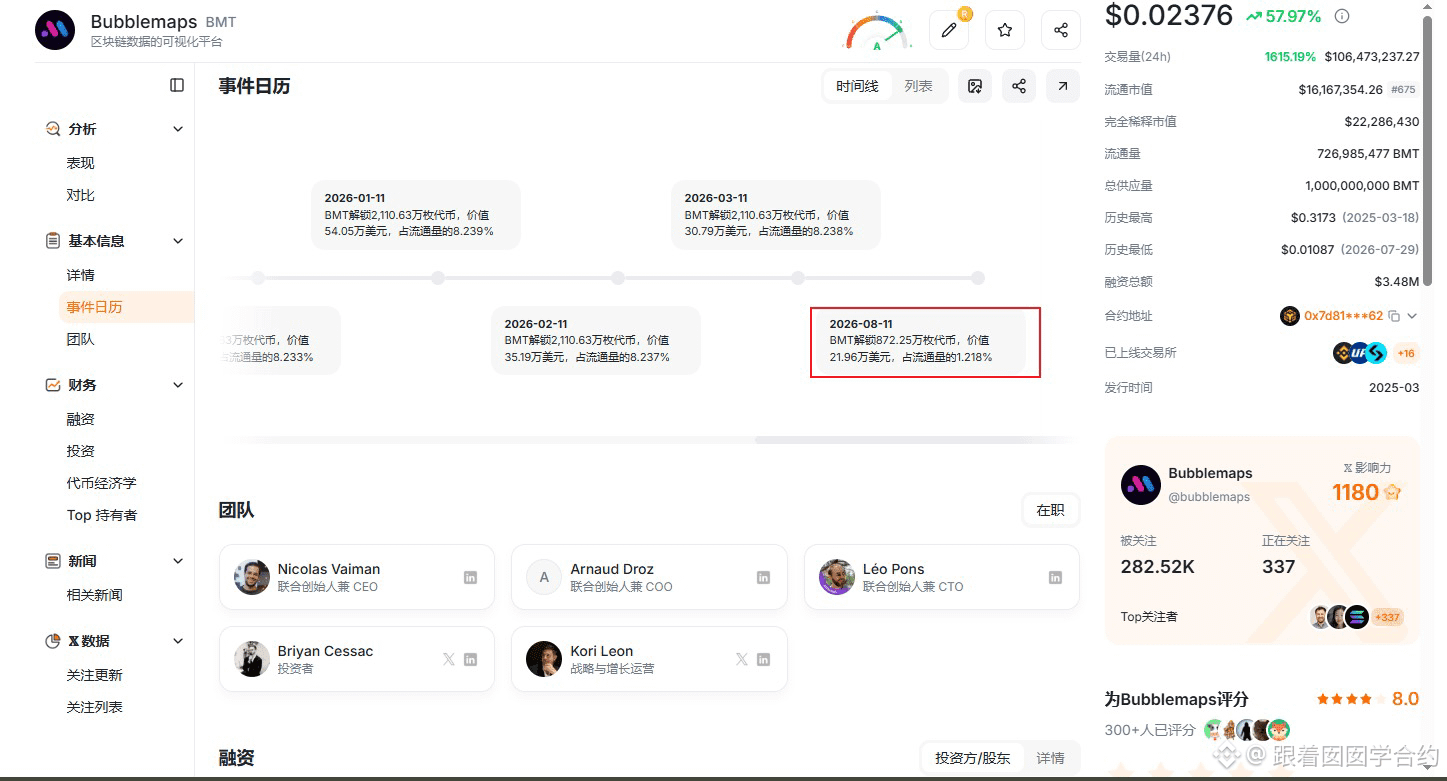Add Bubblemaps to favorites with the star
The width and height of the screenshot is (1447, 781).
1005,31
